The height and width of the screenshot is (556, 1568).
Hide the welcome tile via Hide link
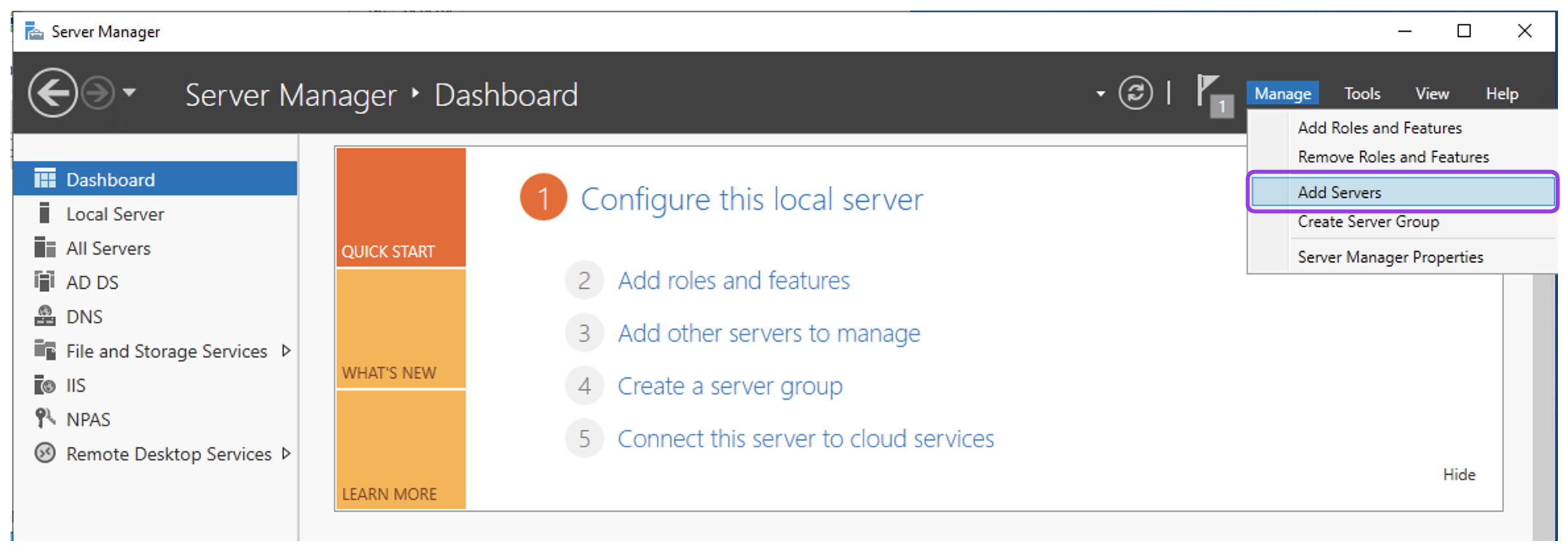point(1458,475)
